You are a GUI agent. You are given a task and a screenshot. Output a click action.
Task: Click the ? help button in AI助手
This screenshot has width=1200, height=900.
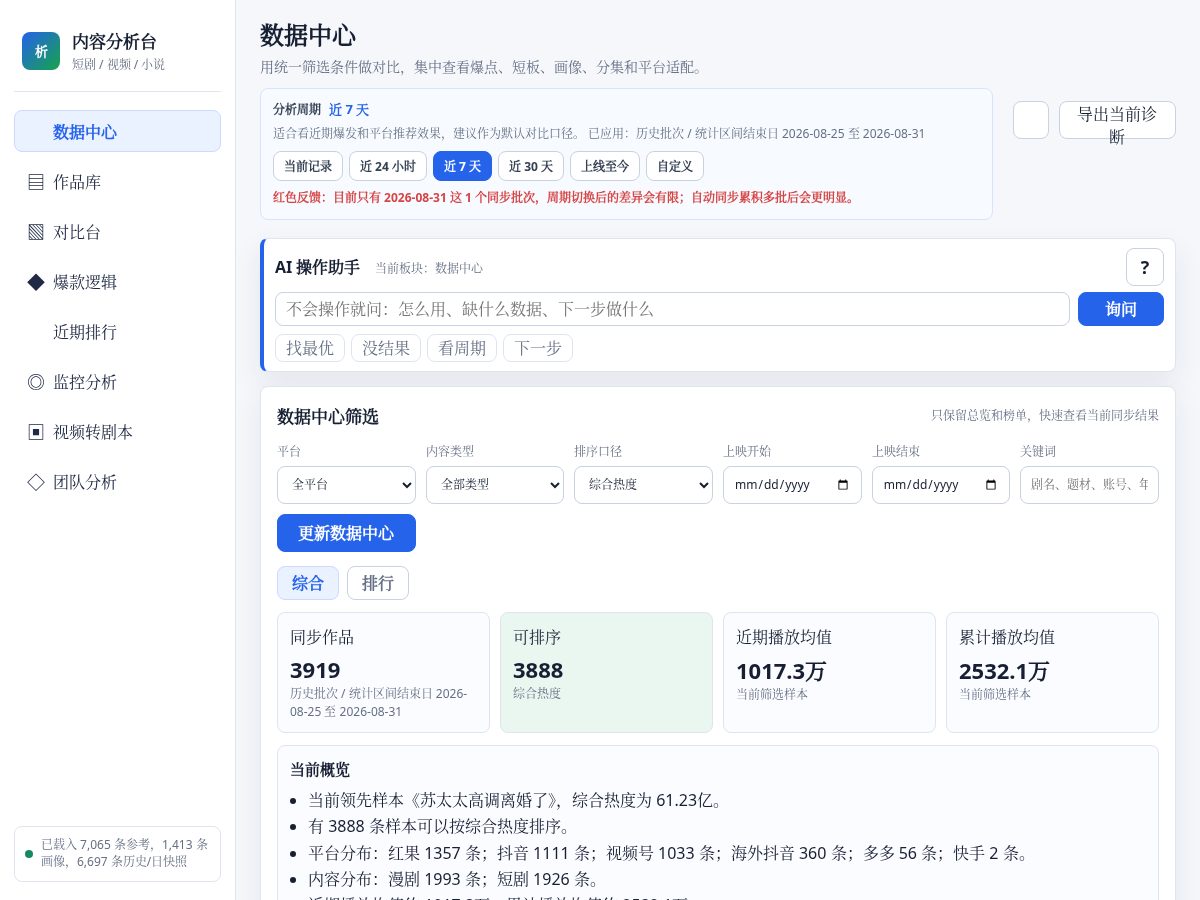[x=1145, y=267]
